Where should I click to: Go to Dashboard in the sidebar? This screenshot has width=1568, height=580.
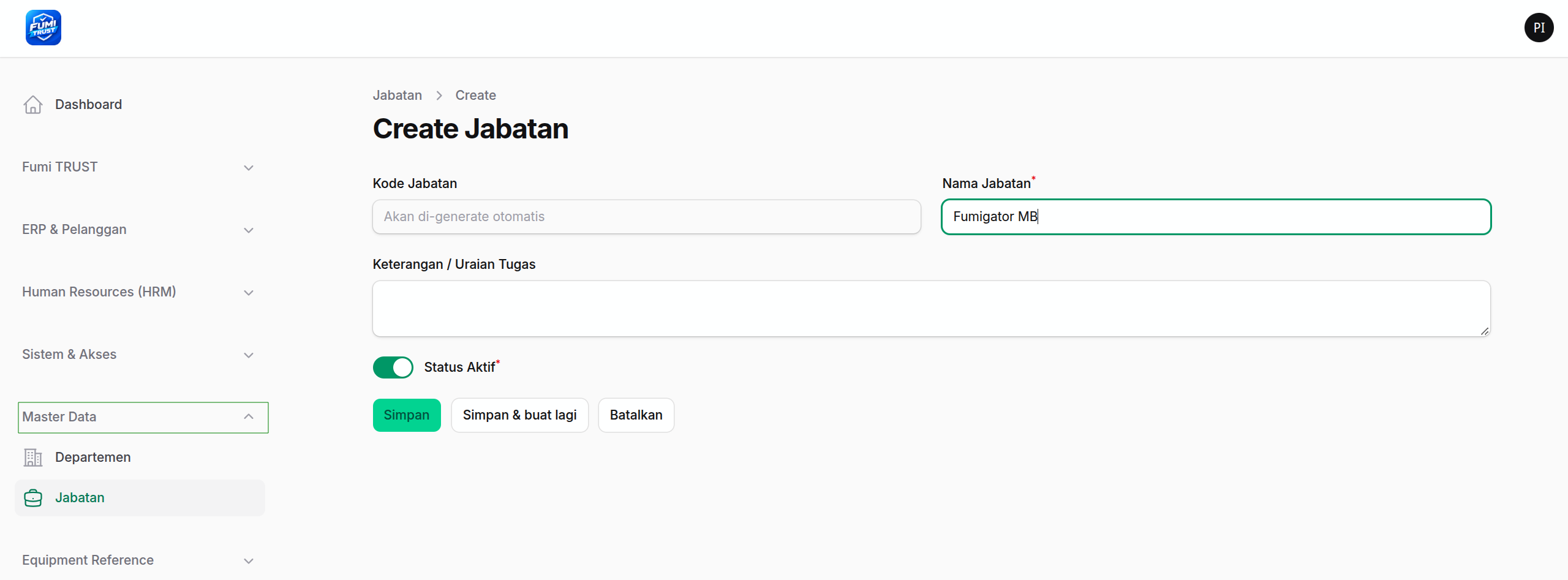point(140,105)
